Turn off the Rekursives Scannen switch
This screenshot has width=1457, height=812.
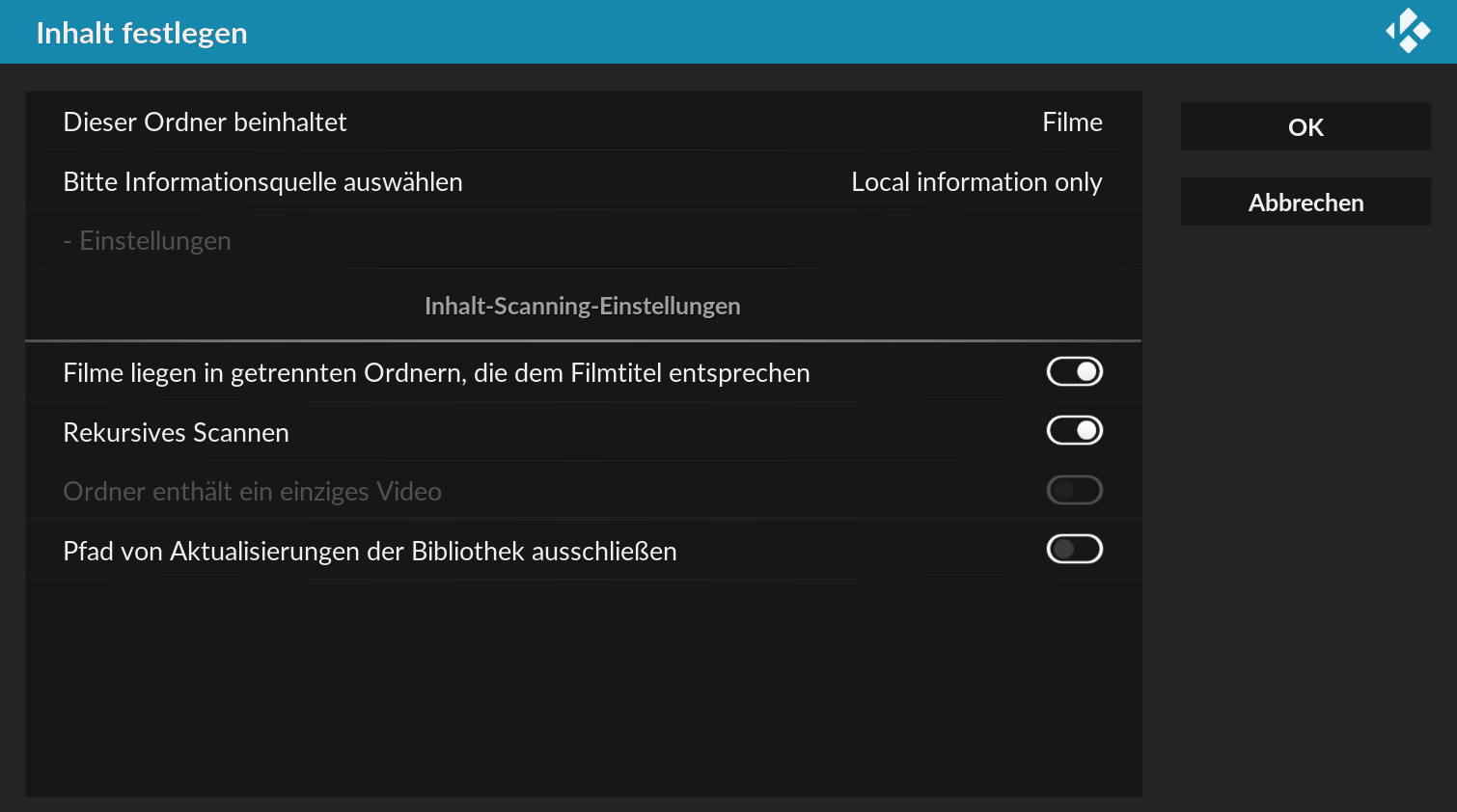[x=1075, y=430]
